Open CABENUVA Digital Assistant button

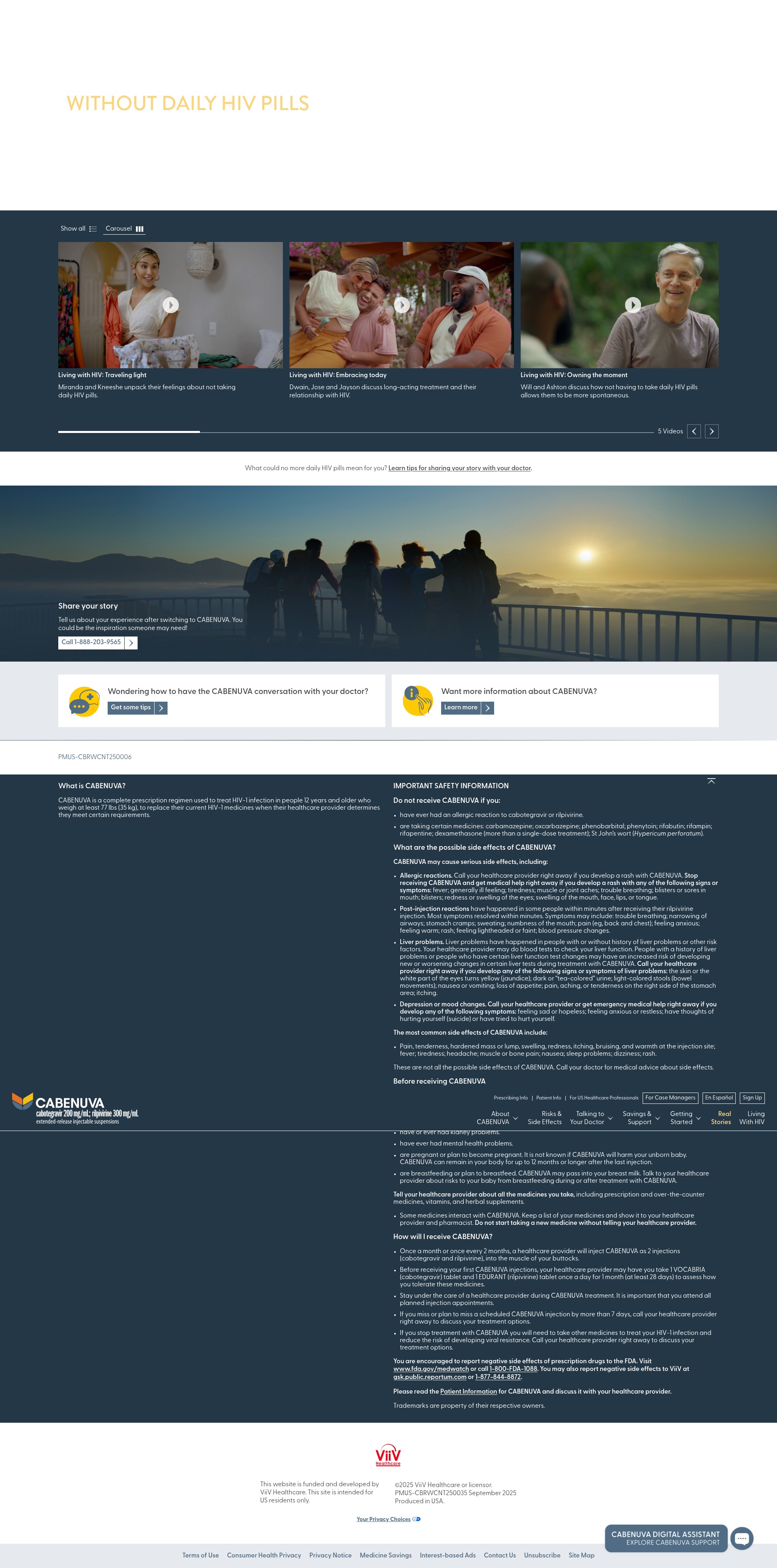pyautogui.click(x=666, y=1538)
